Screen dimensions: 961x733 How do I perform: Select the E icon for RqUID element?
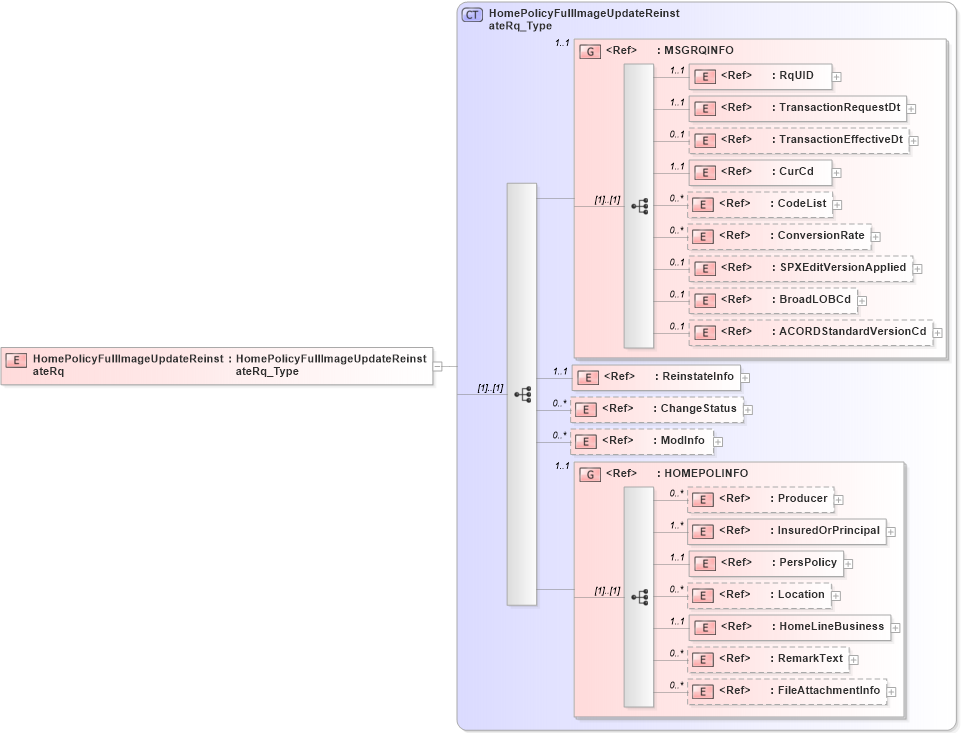(703, 76)
